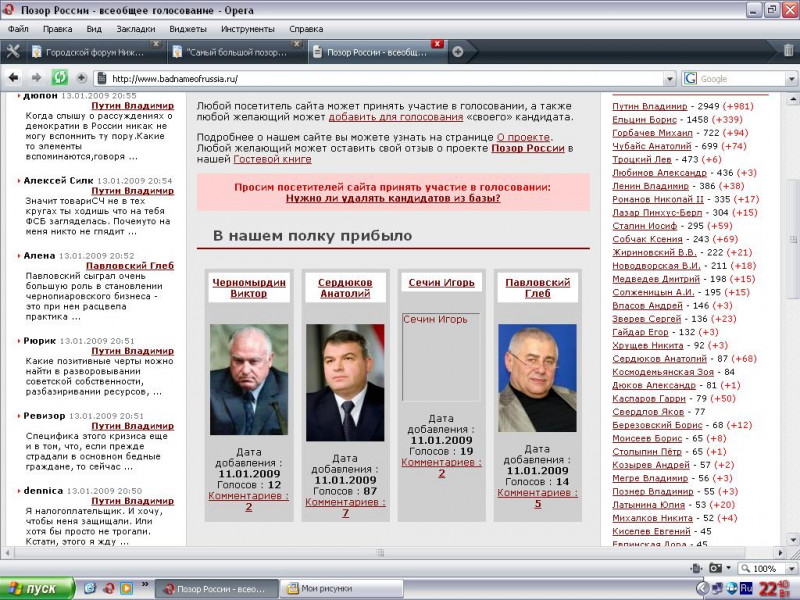This screenshot has height=600, width=800.
Task: Launch Internet Explorer from the quick launch
Action: 90,589
